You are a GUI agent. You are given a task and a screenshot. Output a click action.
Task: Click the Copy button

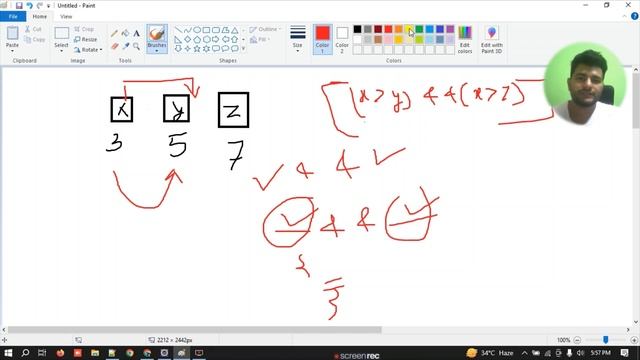pos(34,40)
